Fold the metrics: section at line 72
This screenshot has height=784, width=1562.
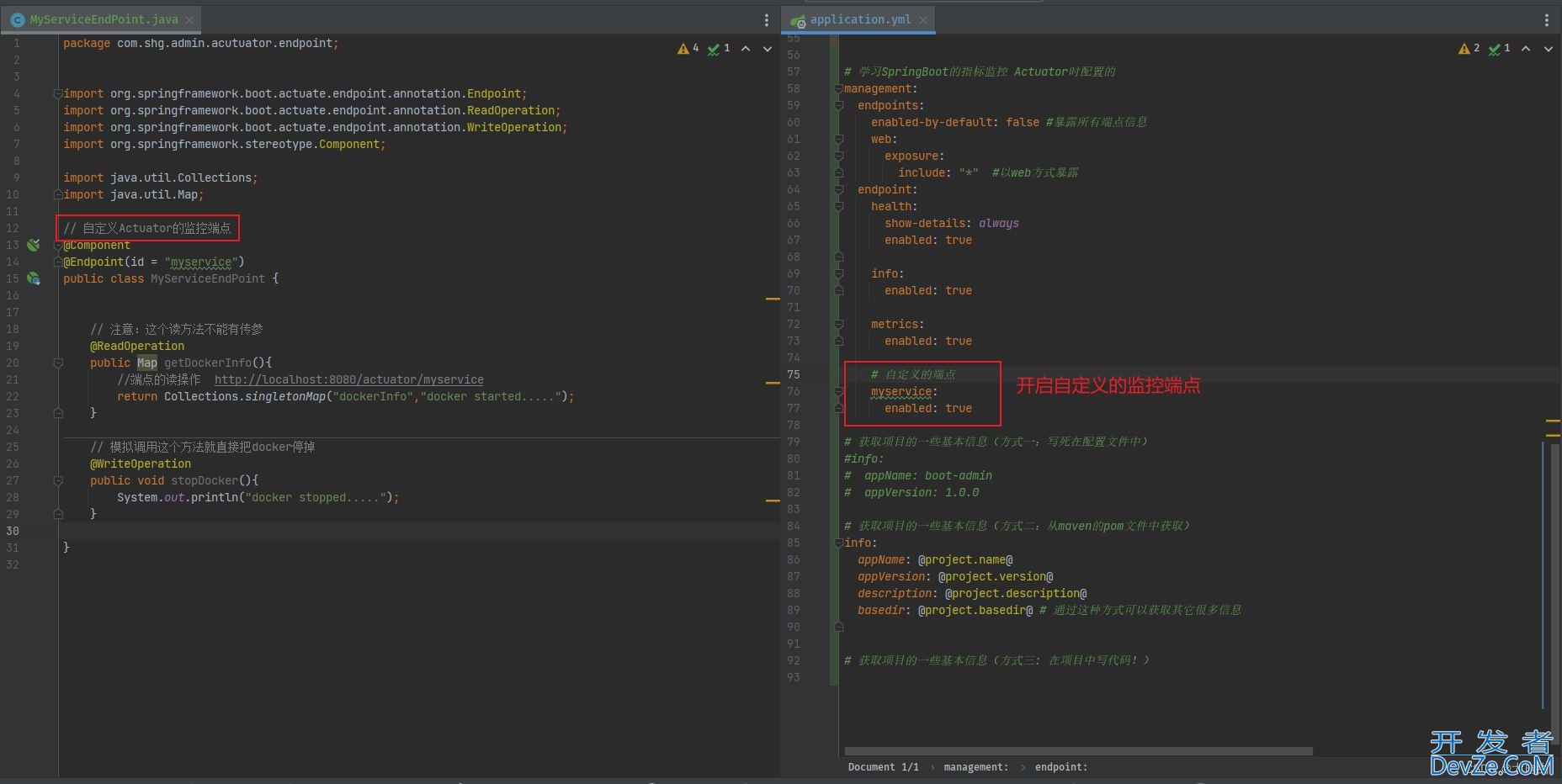coord(838,324)
